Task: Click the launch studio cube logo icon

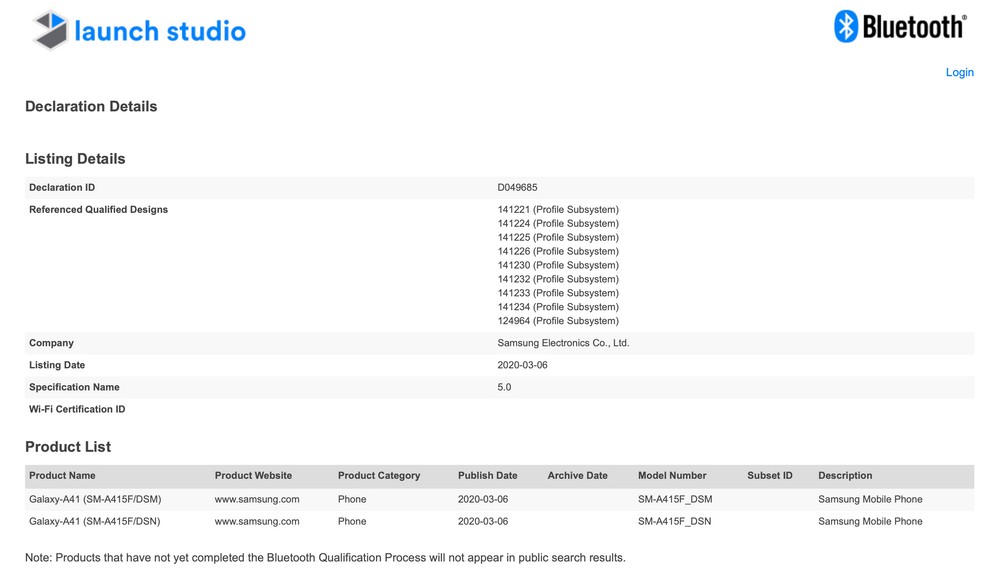Action: (51, 30)
